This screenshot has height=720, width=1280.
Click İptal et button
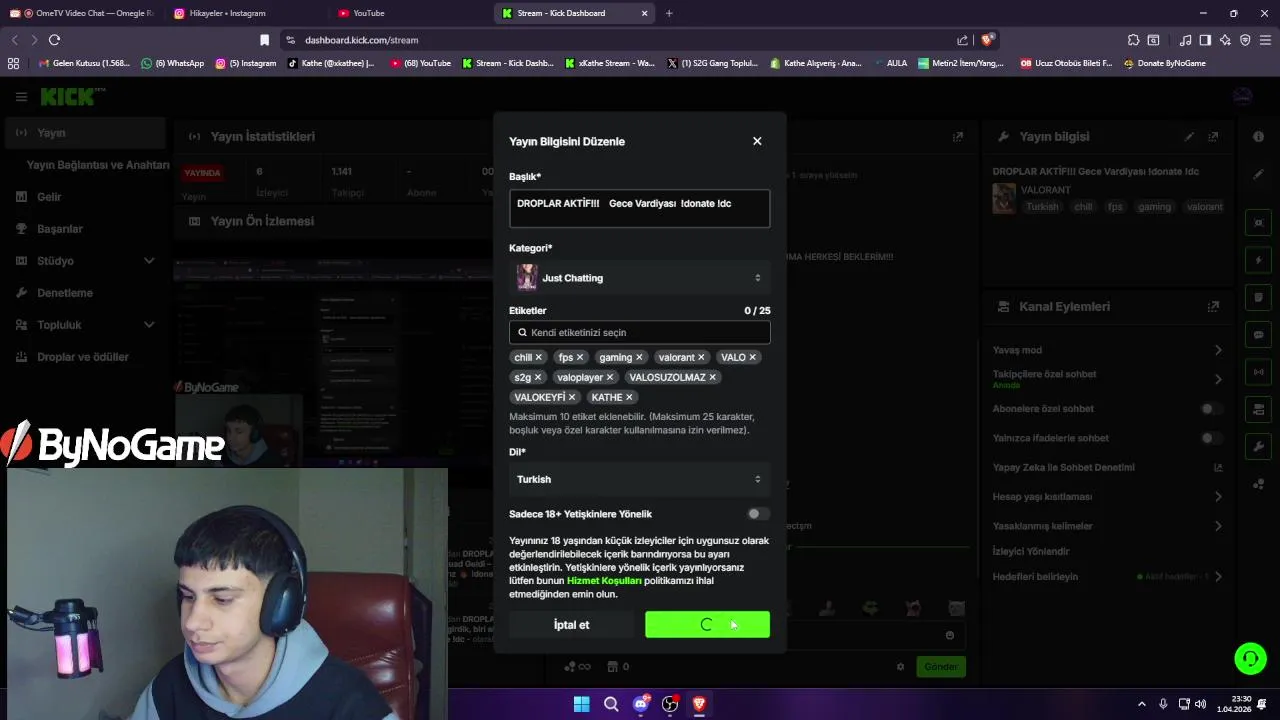(572, 625)
